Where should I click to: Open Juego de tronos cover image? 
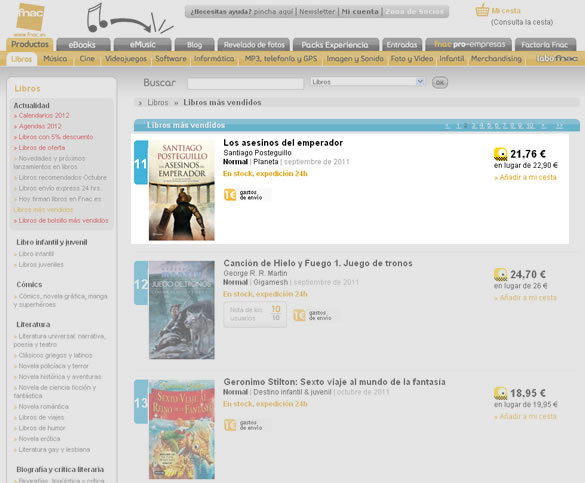[x=182, y=310]
